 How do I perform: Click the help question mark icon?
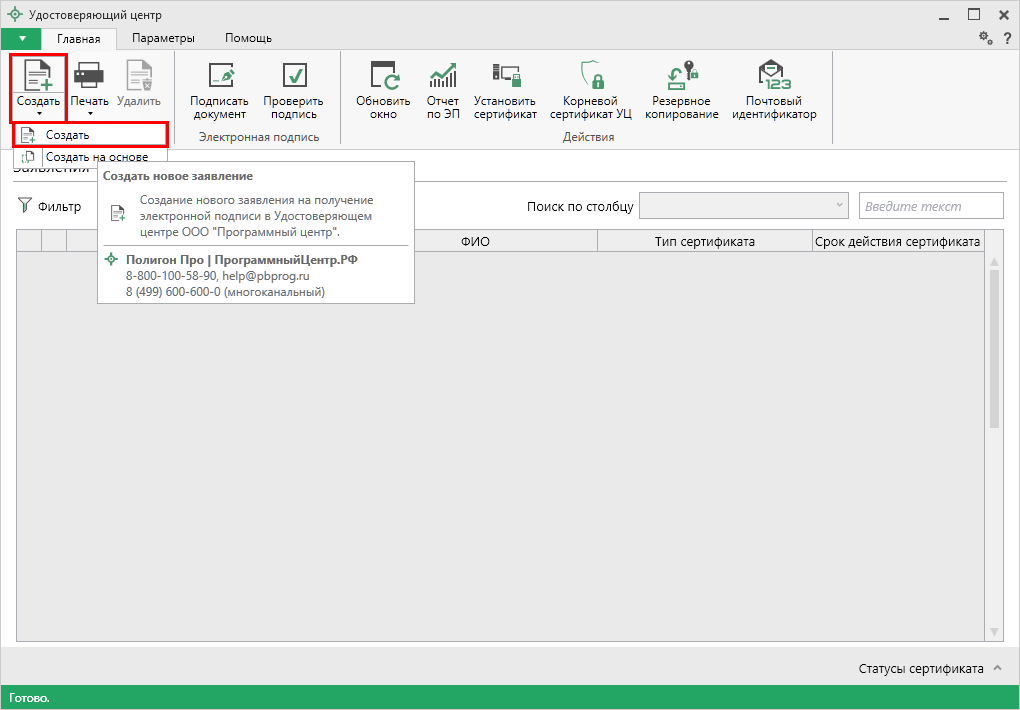coord(1007,38)
